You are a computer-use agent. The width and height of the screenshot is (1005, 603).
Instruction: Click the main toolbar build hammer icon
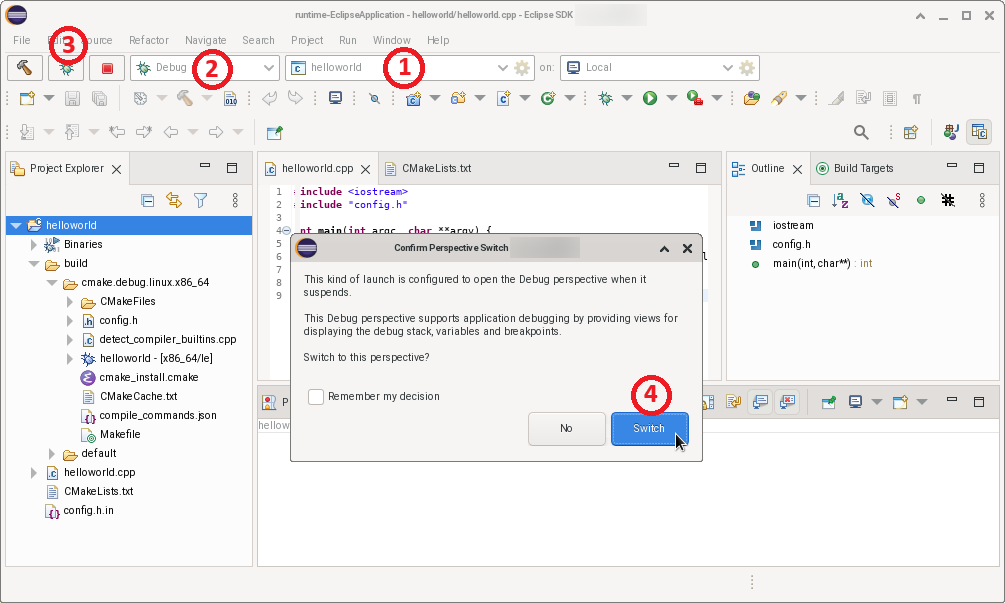pos(185,98)
